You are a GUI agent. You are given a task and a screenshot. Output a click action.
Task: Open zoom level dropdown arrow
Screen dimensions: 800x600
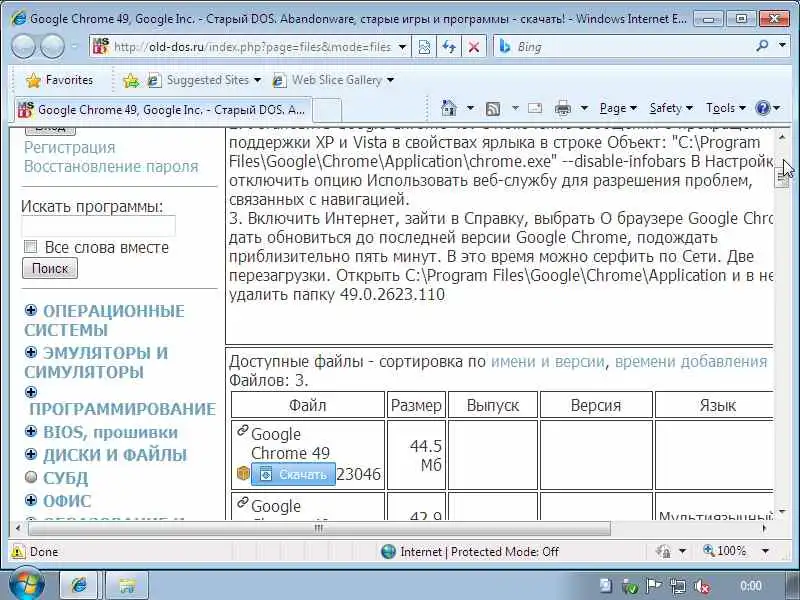tap(765, 551)
